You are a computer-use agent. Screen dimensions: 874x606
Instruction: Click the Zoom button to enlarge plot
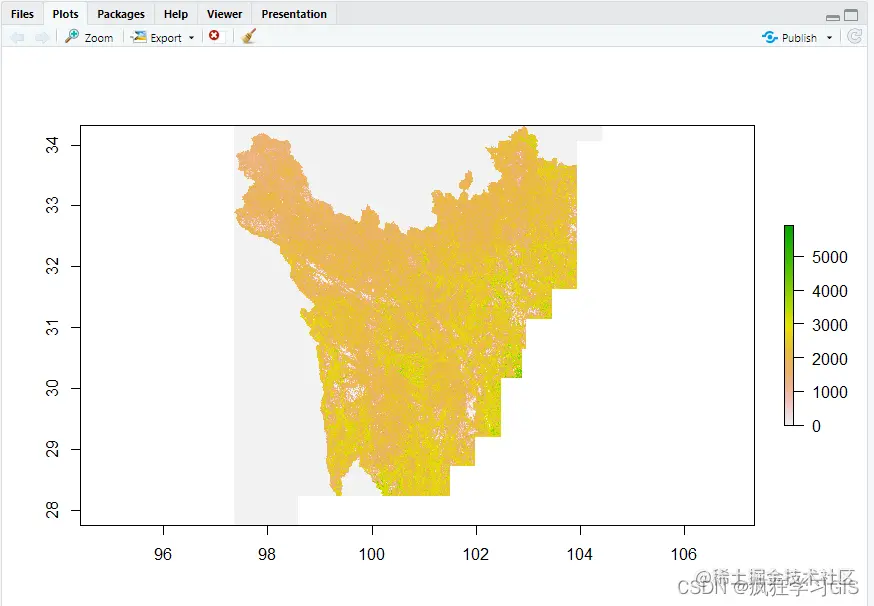pos(89,37)
